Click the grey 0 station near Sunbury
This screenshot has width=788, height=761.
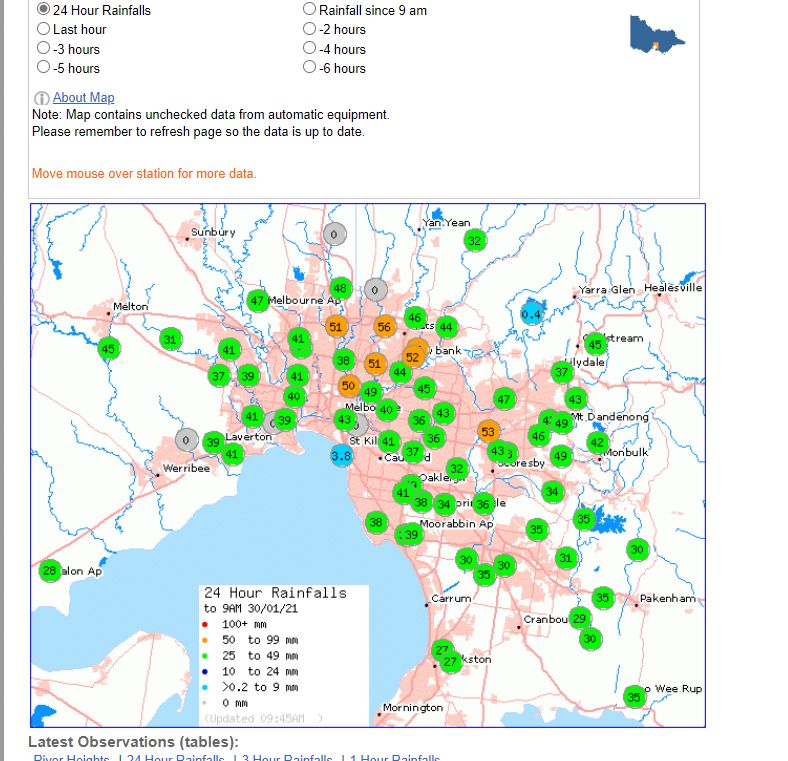(x=334, y=234)
